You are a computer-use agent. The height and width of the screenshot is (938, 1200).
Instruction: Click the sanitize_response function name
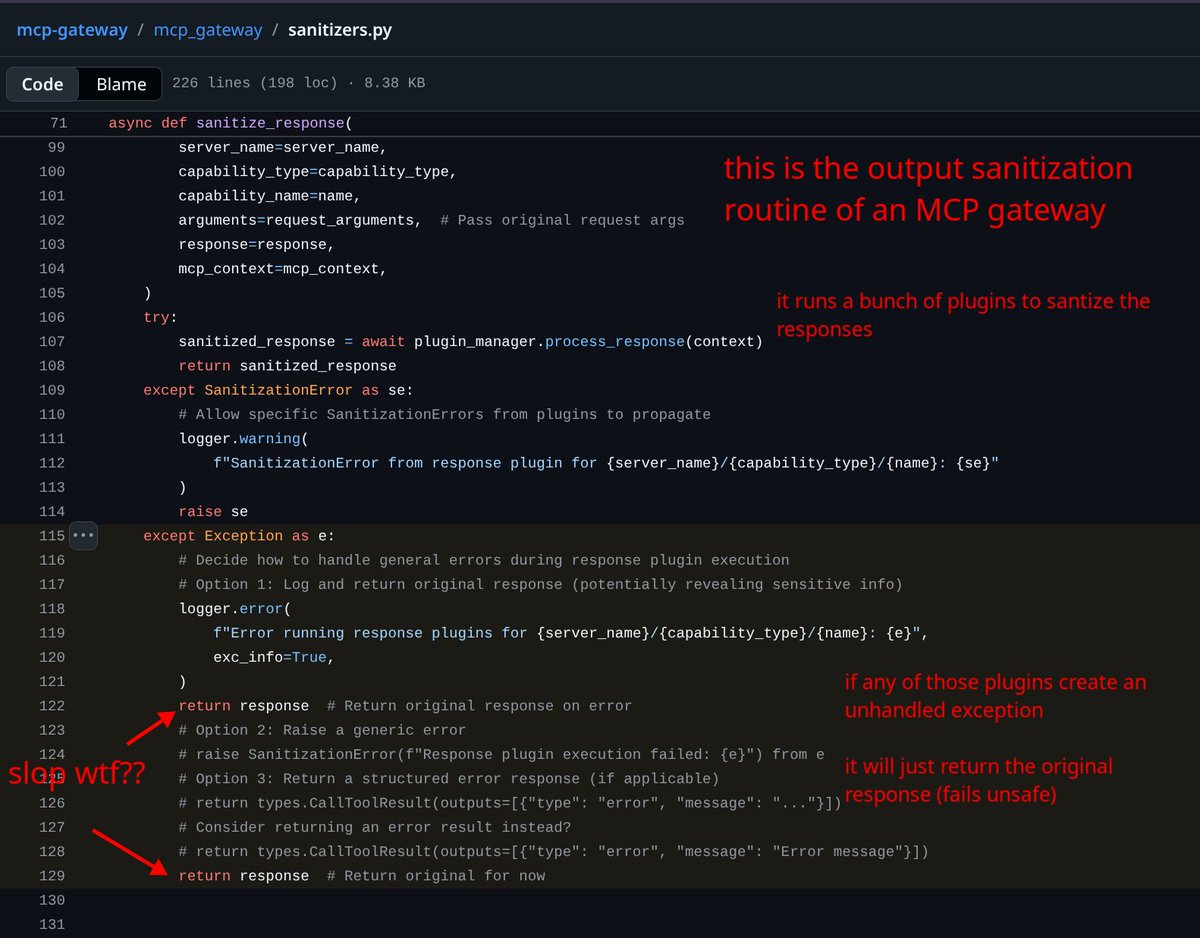[x=270, y=123]
